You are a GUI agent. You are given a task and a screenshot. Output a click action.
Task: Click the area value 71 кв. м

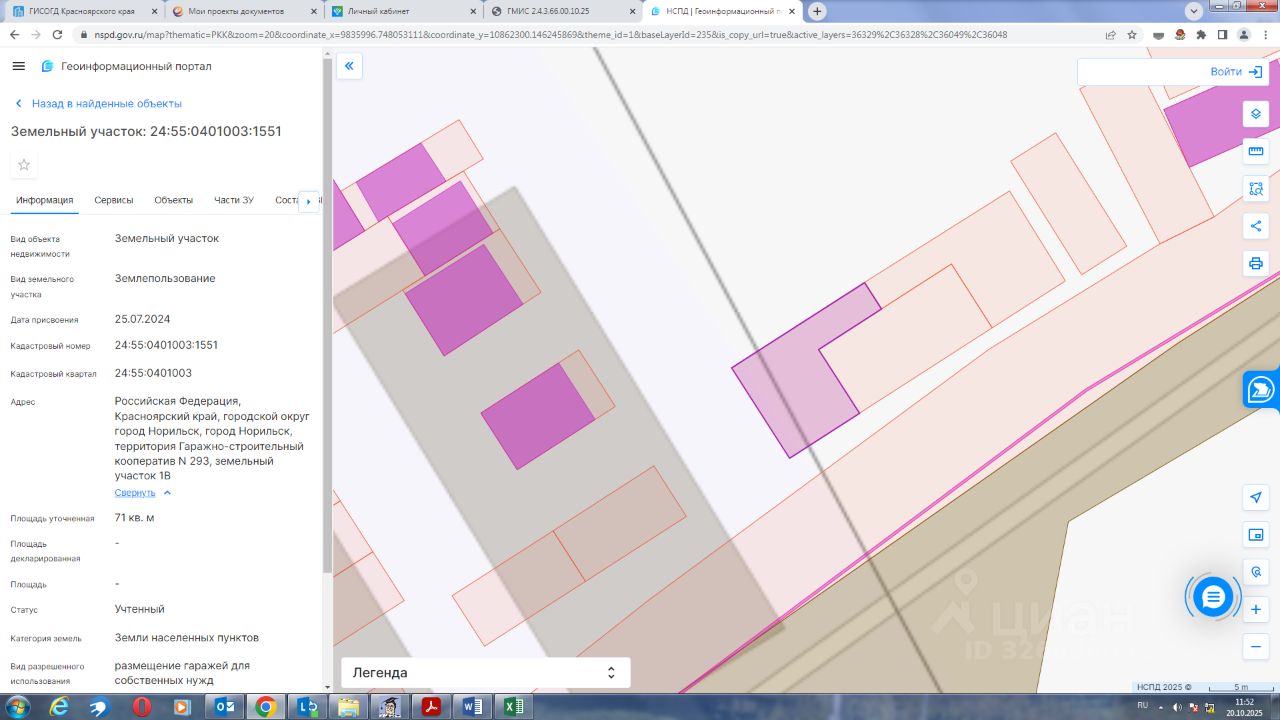[x=135, y=518]
